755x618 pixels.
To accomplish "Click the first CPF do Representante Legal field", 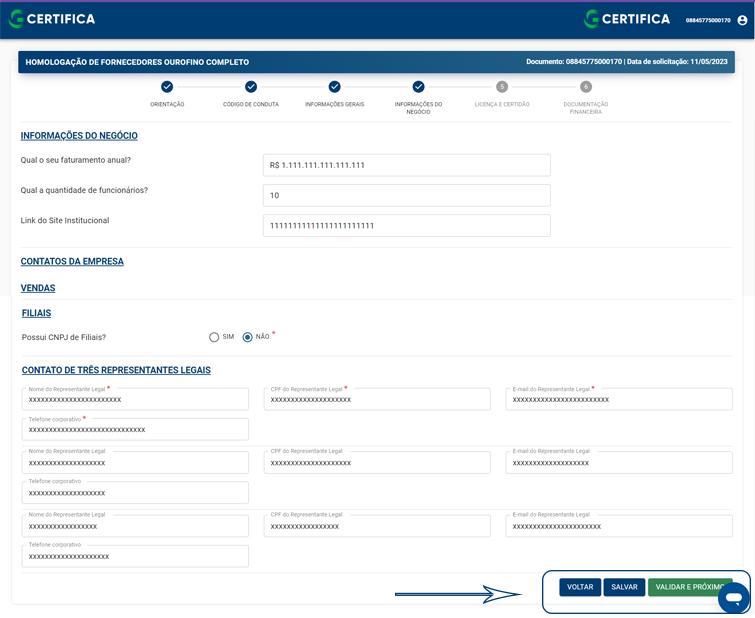I will [377, 400].
